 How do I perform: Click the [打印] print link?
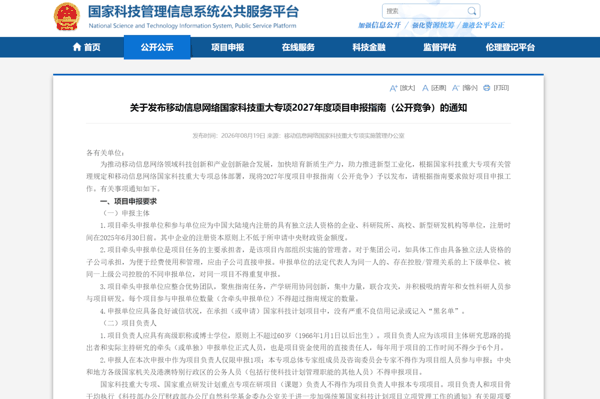click(x=501, y=88)
